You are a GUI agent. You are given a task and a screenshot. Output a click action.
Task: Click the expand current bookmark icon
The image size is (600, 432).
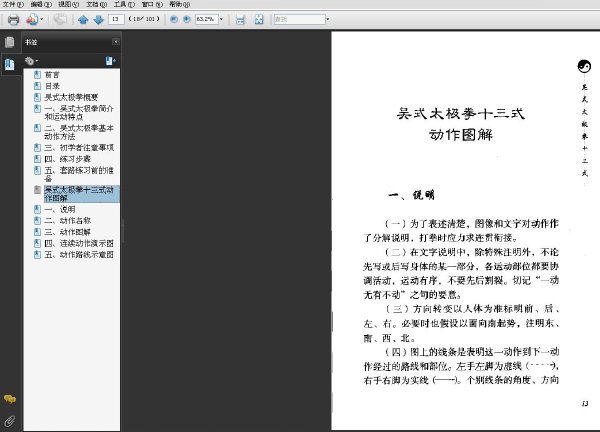111,61
